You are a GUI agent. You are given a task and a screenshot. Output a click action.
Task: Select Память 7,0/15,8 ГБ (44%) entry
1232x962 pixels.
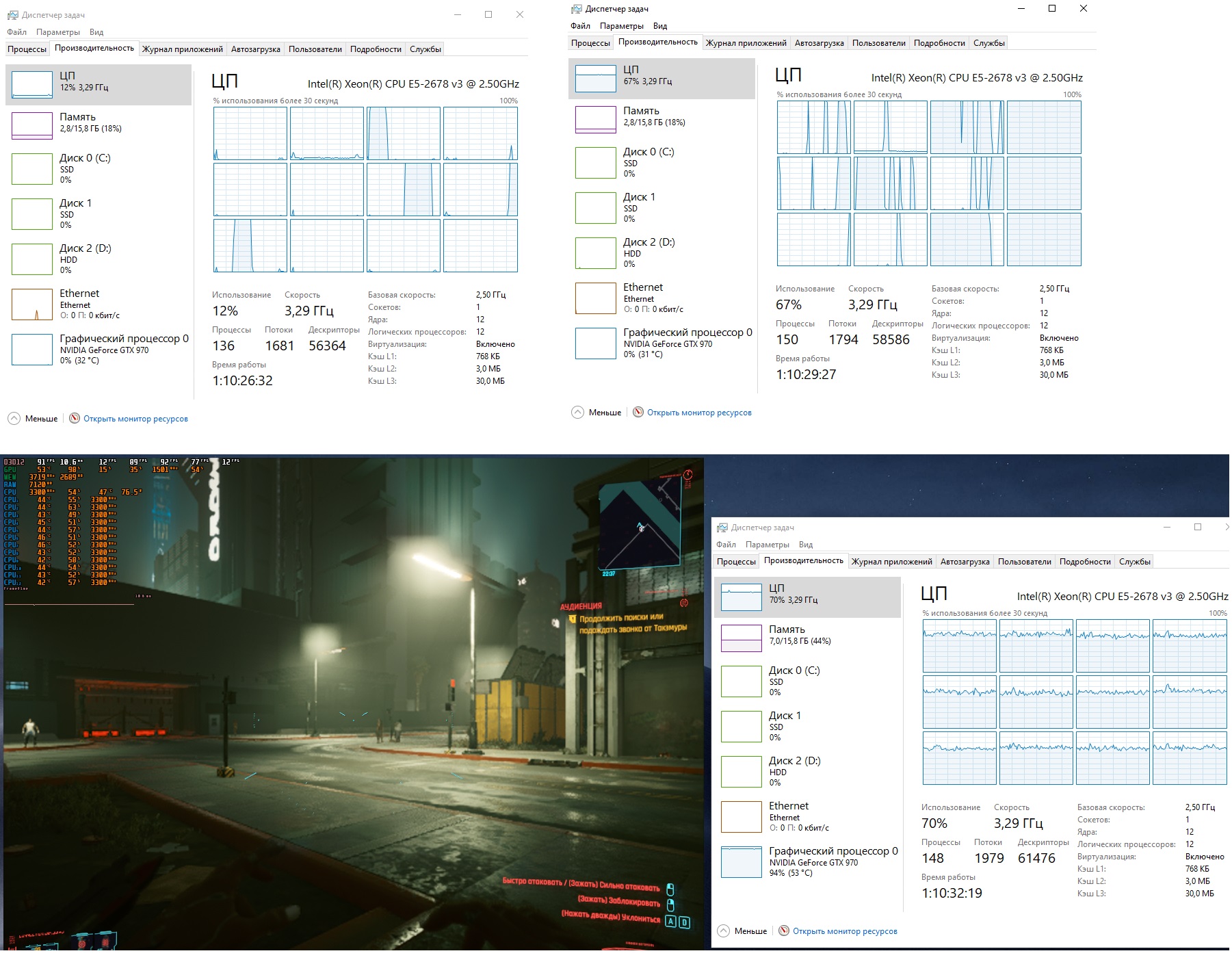(x=808, y=638)
